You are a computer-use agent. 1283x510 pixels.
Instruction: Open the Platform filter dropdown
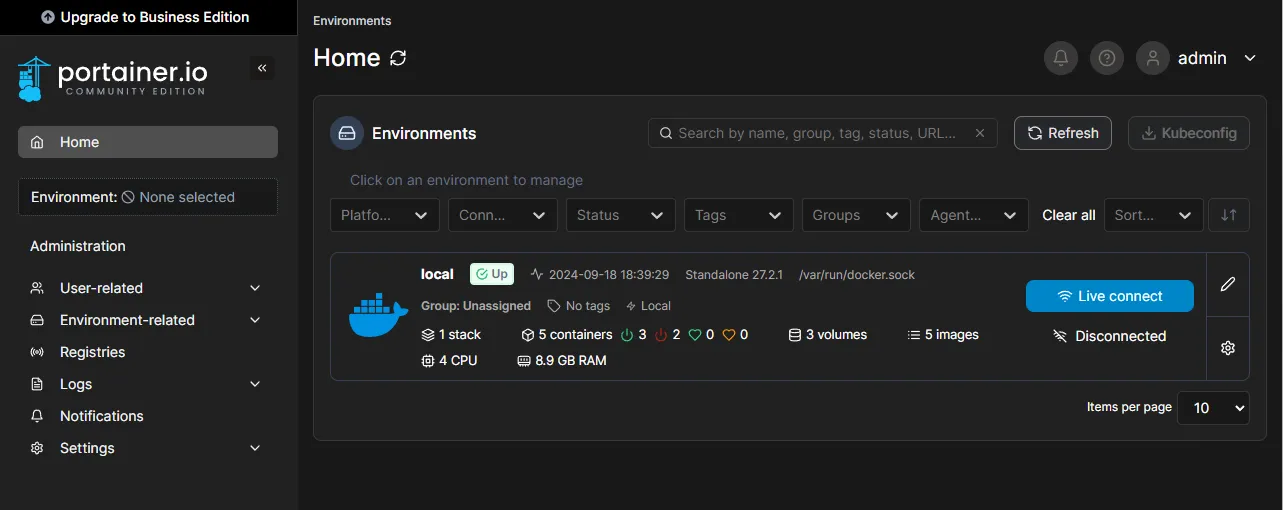coord(385,215)
